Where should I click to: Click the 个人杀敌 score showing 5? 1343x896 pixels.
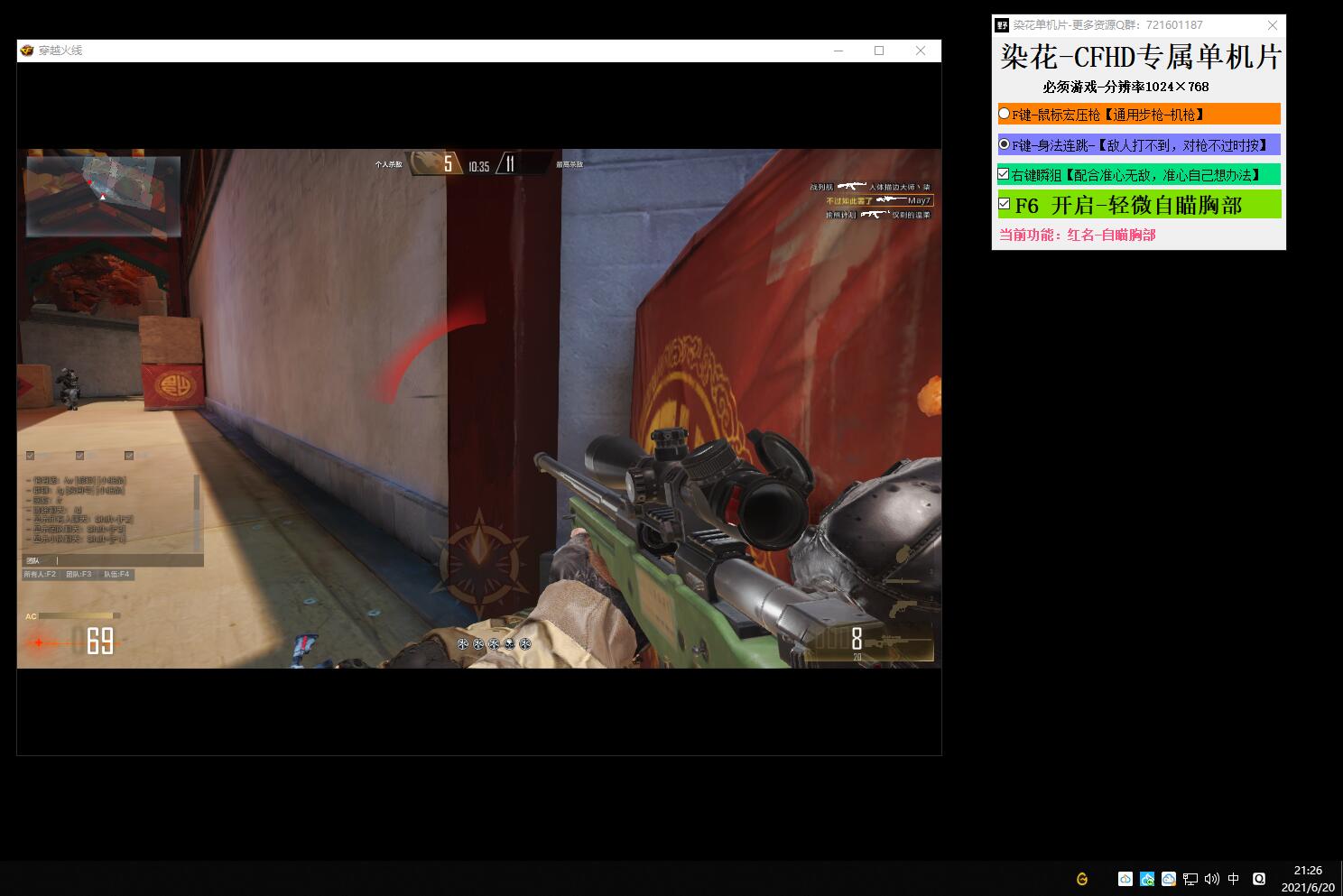click(x=448, y=164)
